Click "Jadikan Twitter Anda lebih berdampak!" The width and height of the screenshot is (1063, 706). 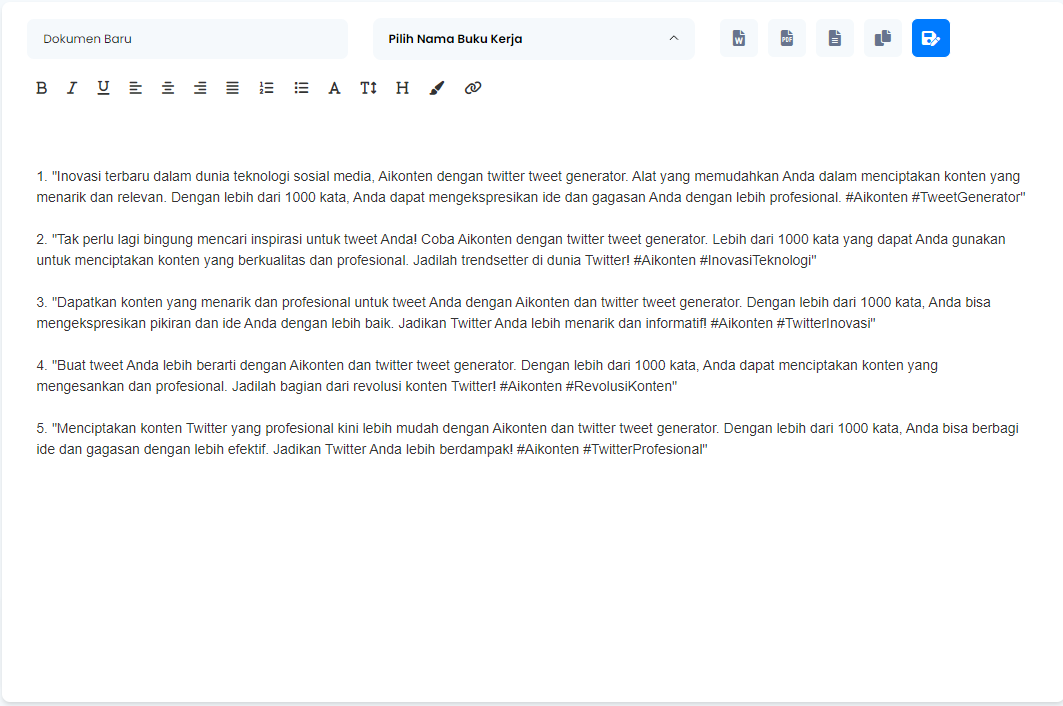click(x=393, y=450)
